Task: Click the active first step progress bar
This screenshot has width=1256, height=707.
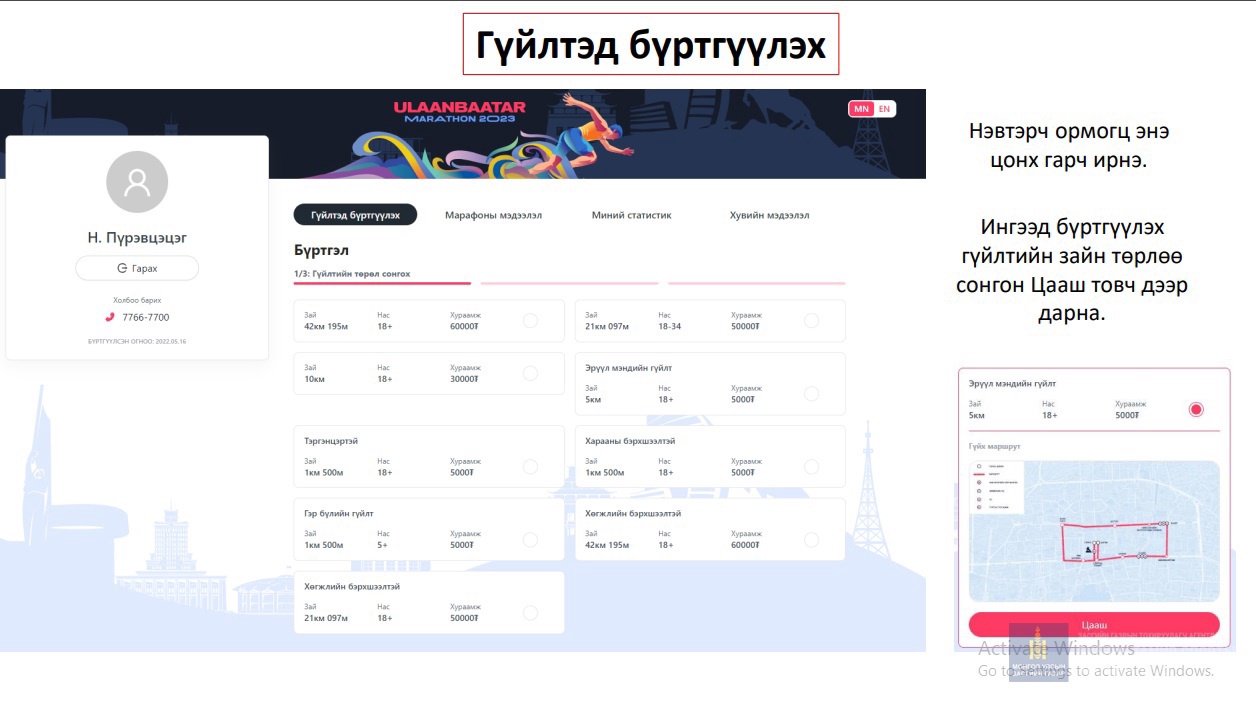Action: 382,283
